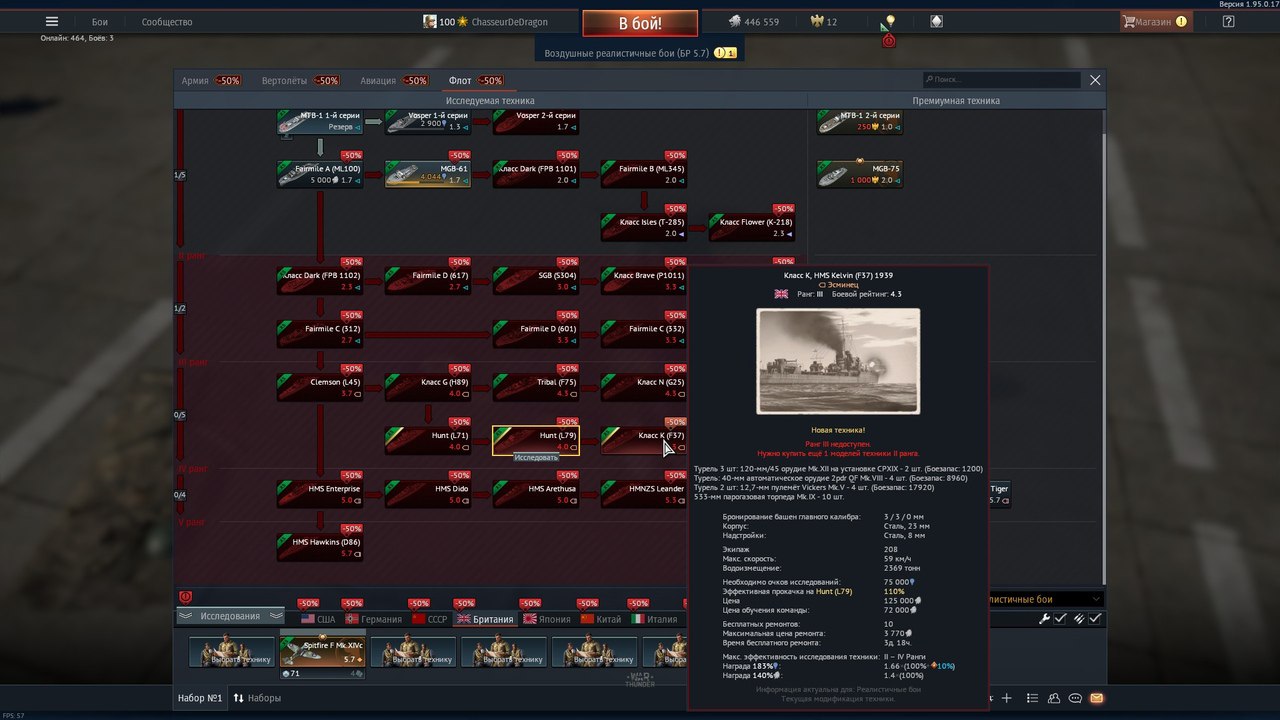
Task: Select Класс Dark (FPB 1102) boat
Action: coord(320,280)
